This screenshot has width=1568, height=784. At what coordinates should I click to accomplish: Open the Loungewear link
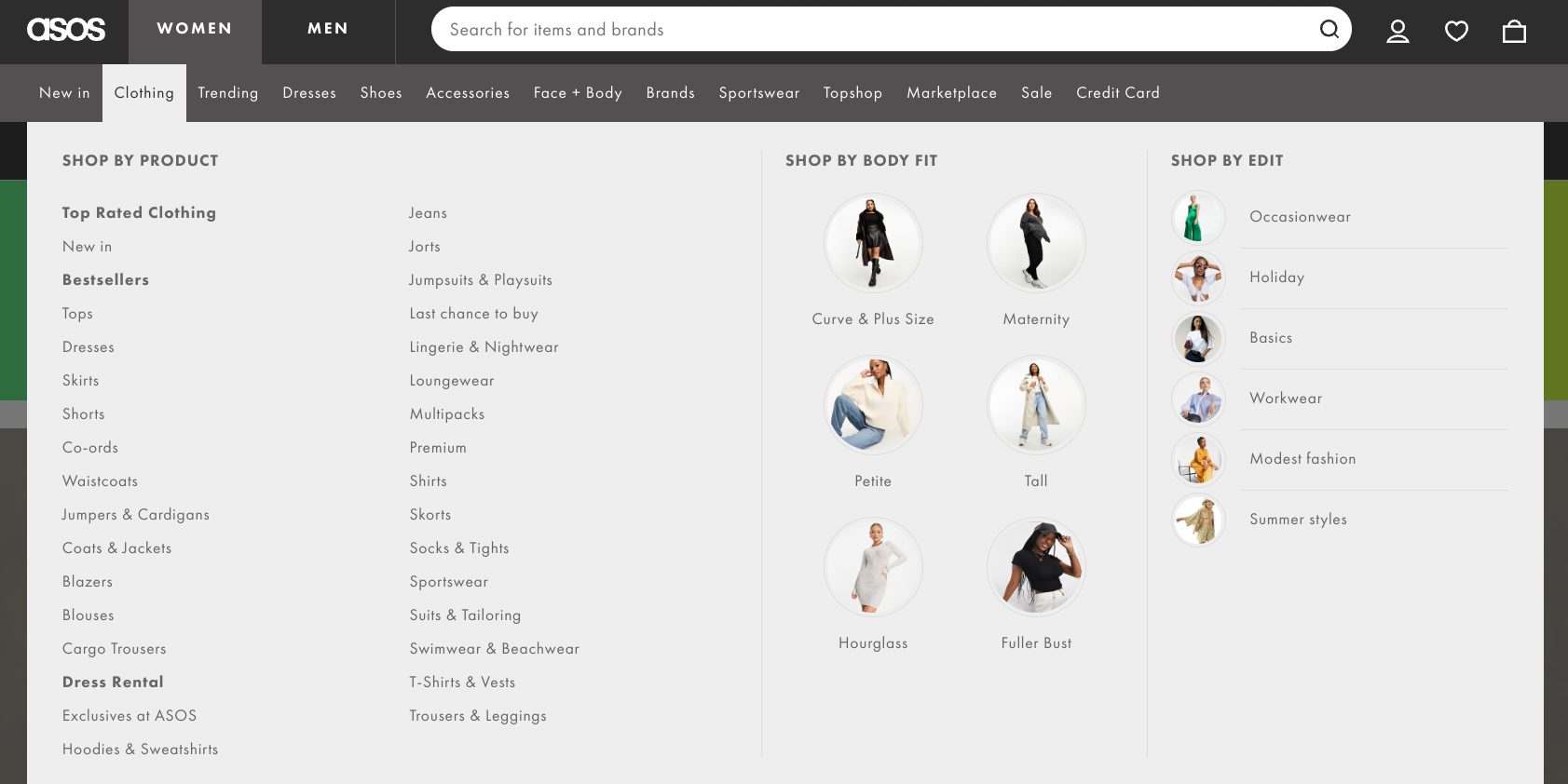(452, 381)
